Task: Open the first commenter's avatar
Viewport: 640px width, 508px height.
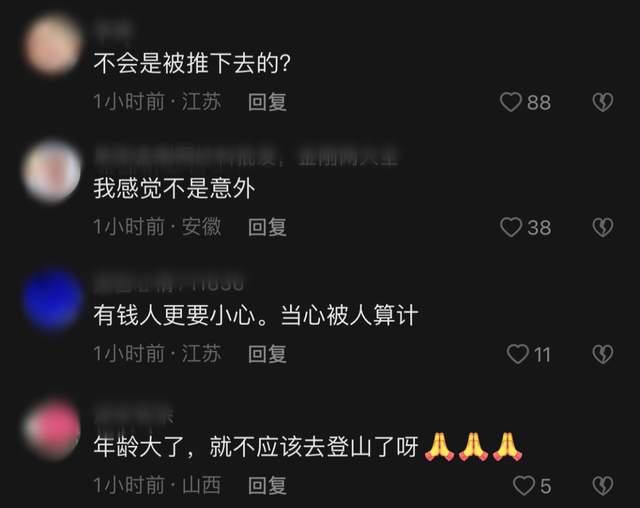Action: (x=52, y=44)
